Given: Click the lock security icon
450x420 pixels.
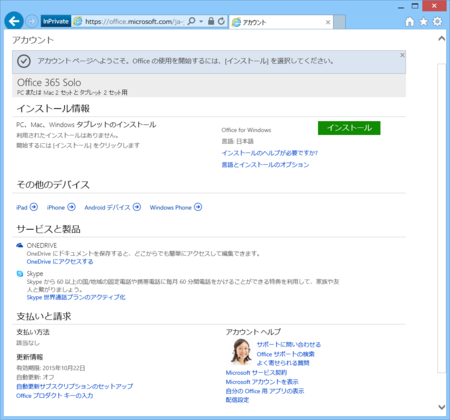Looking at the screenshot, I should (x=211, y=21).
